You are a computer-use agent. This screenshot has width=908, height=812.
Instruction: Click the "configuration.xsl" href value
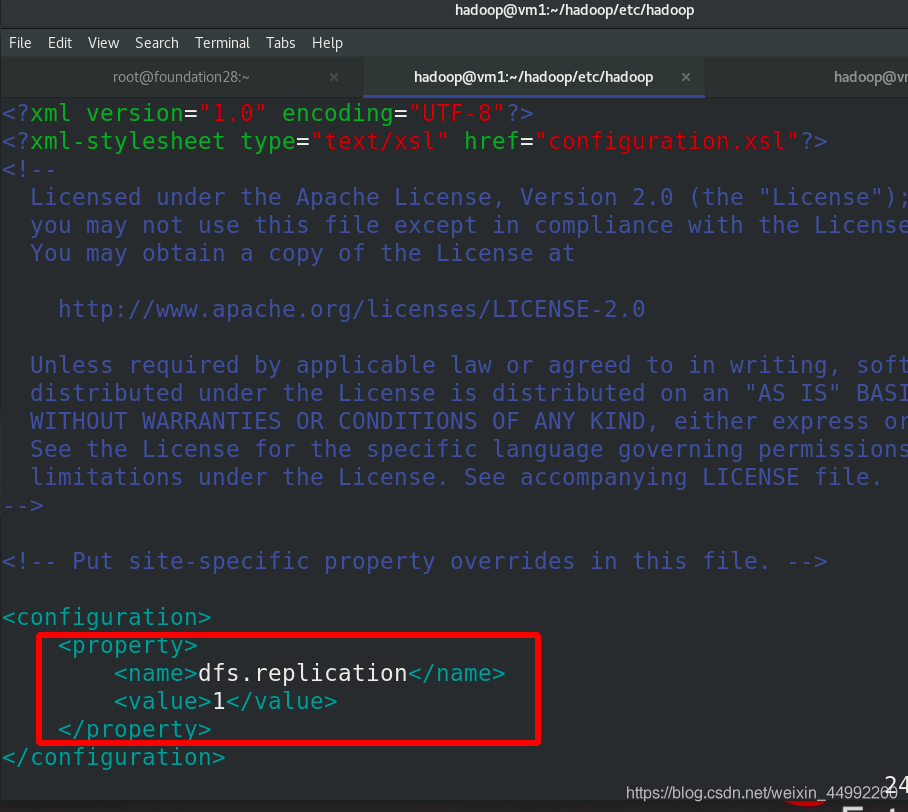tap(668, 141)
